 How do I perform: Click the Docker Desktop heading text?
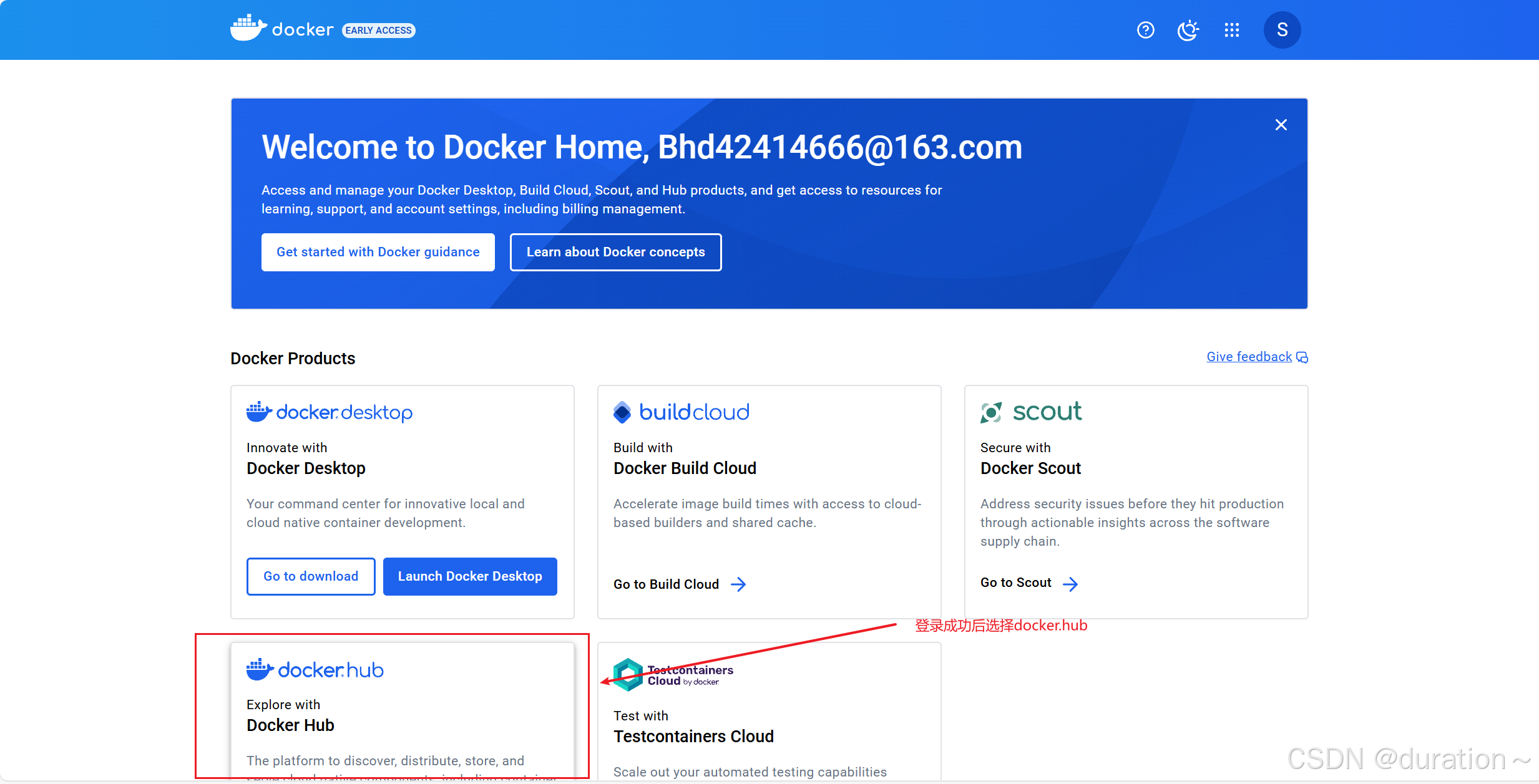[x=306, y=468]
